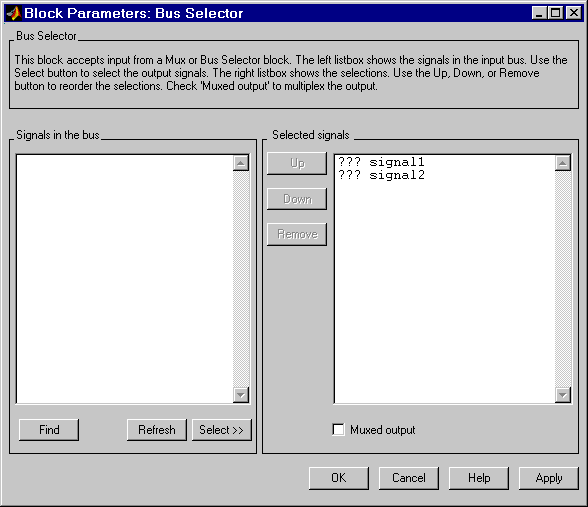Click the Select >> button
The height and width of the screenshot is (507, 588).
point(222,430)
